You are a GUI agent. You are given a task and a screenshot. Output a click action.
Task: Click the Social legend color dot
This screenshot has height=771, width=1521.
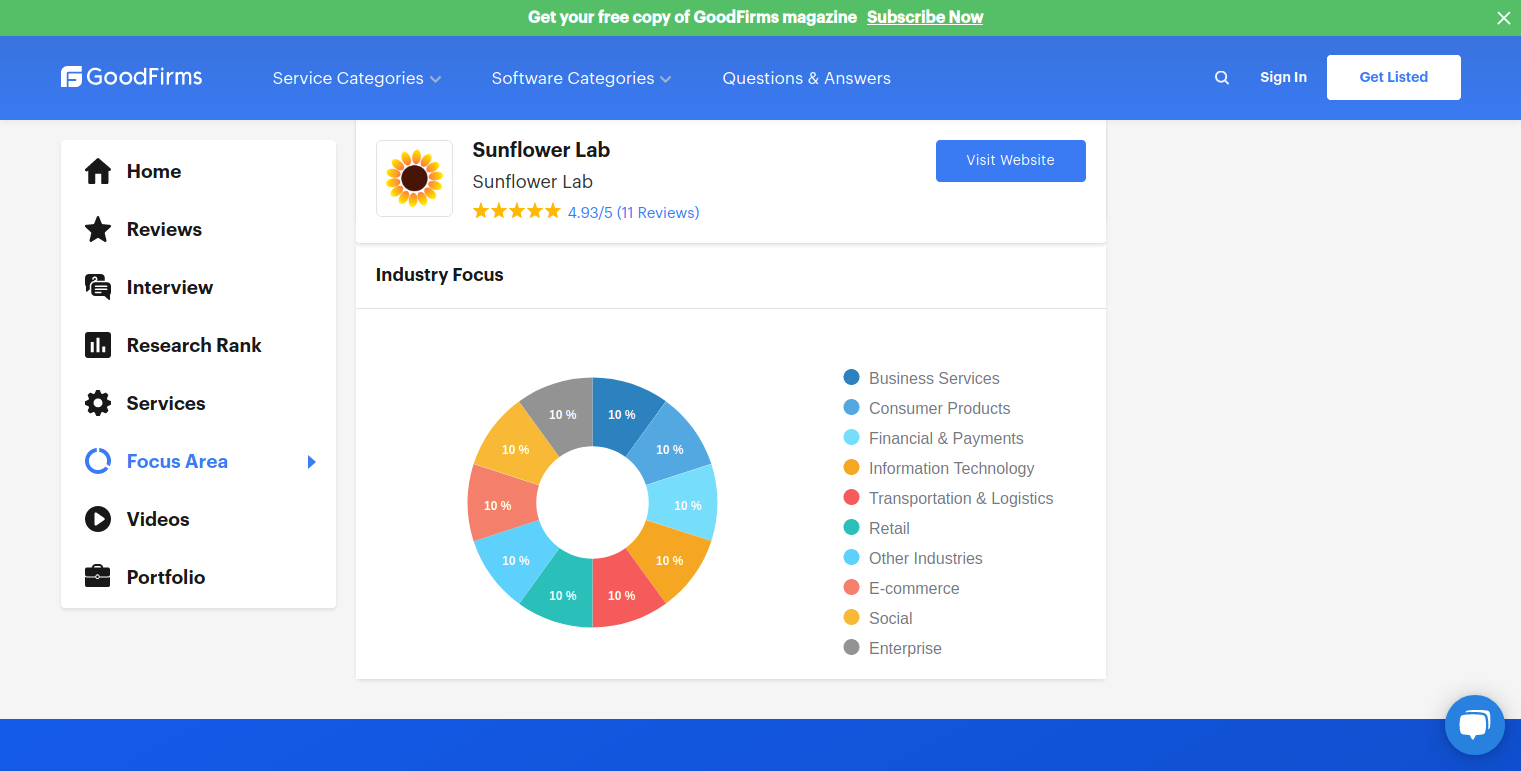852,617
